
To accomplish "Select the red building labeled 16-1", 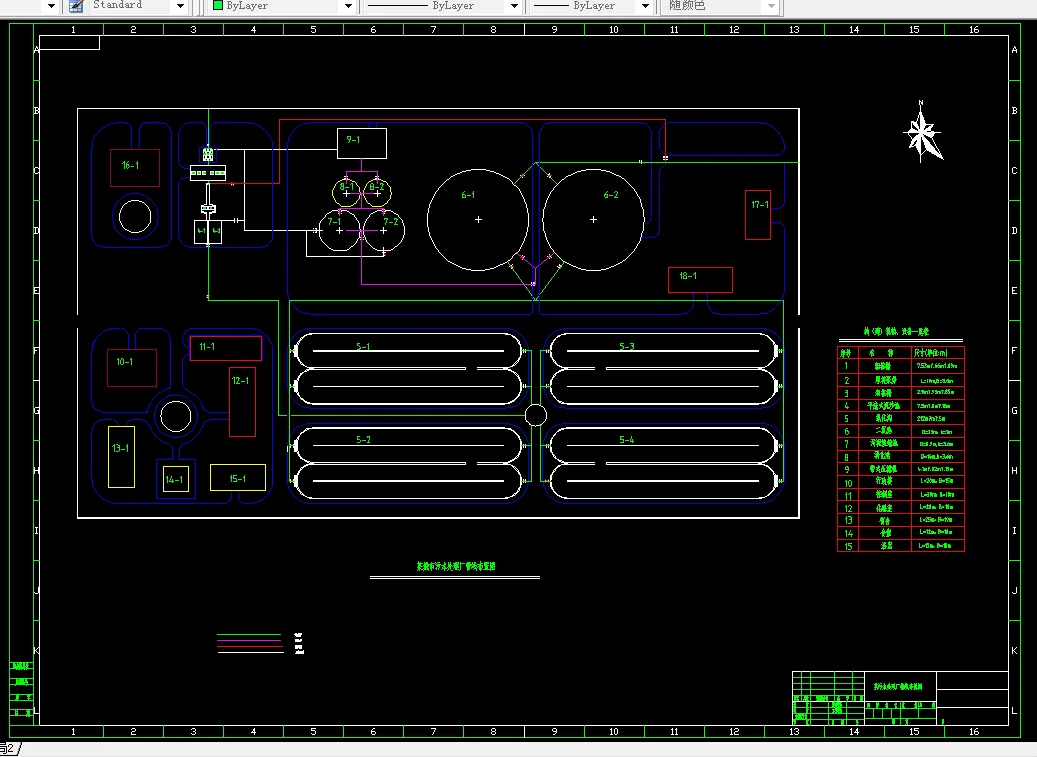I will pos(135,168).
